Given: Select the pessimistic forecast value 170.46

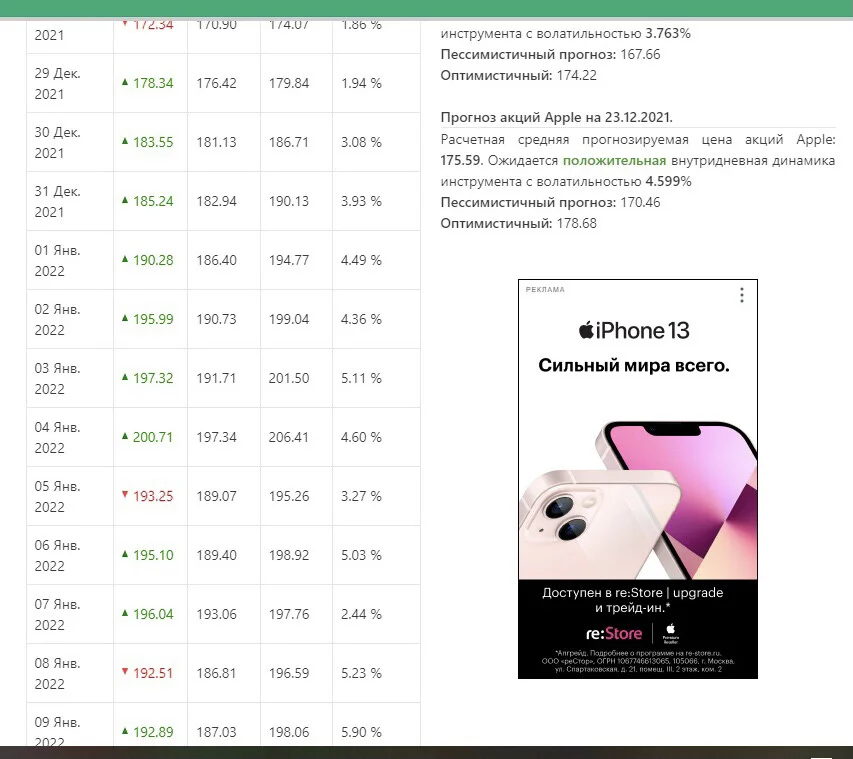Looking at the screenshot, I should (640, 202).
